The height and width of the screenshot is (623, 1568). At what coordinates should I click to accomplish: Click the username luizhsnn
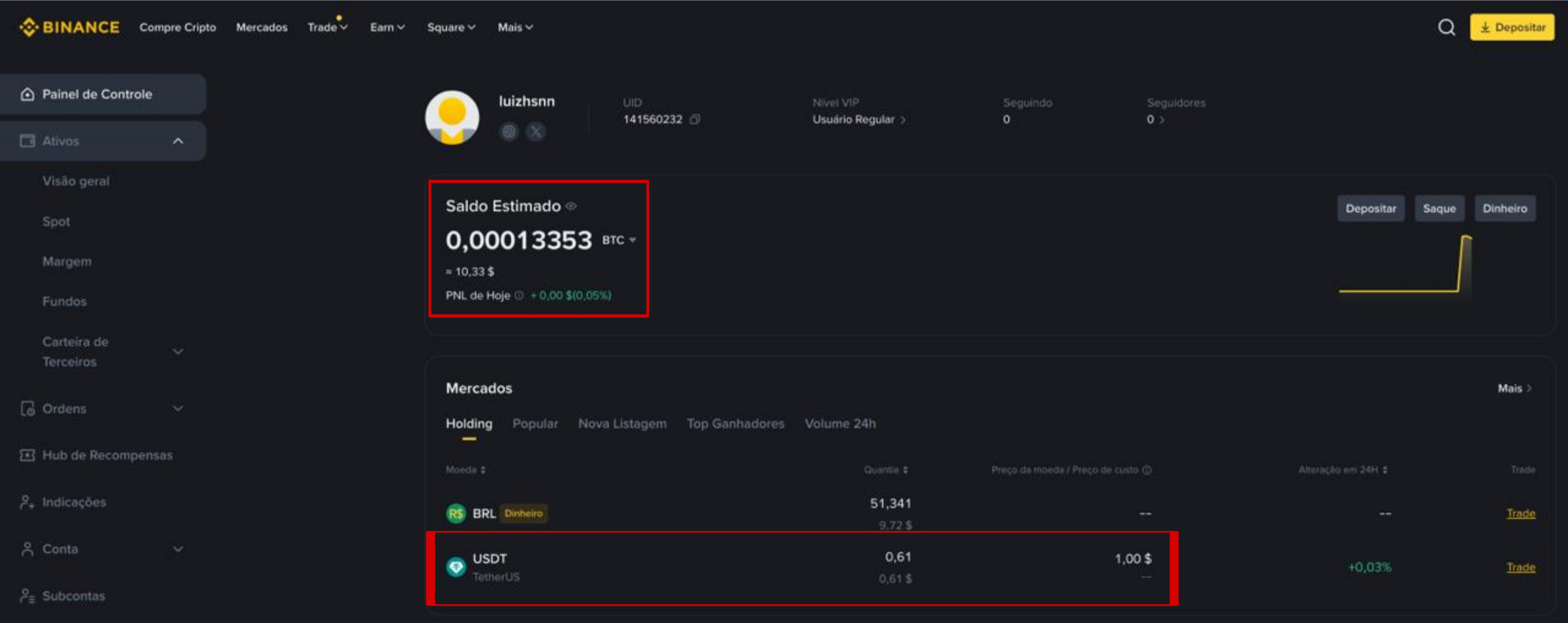tap(527, 101)
